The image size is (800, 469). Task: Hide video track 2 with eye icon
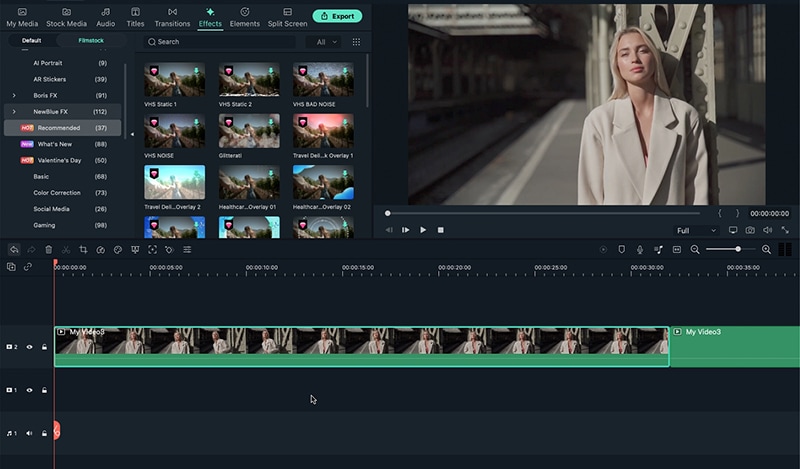[x=30, y=347]
